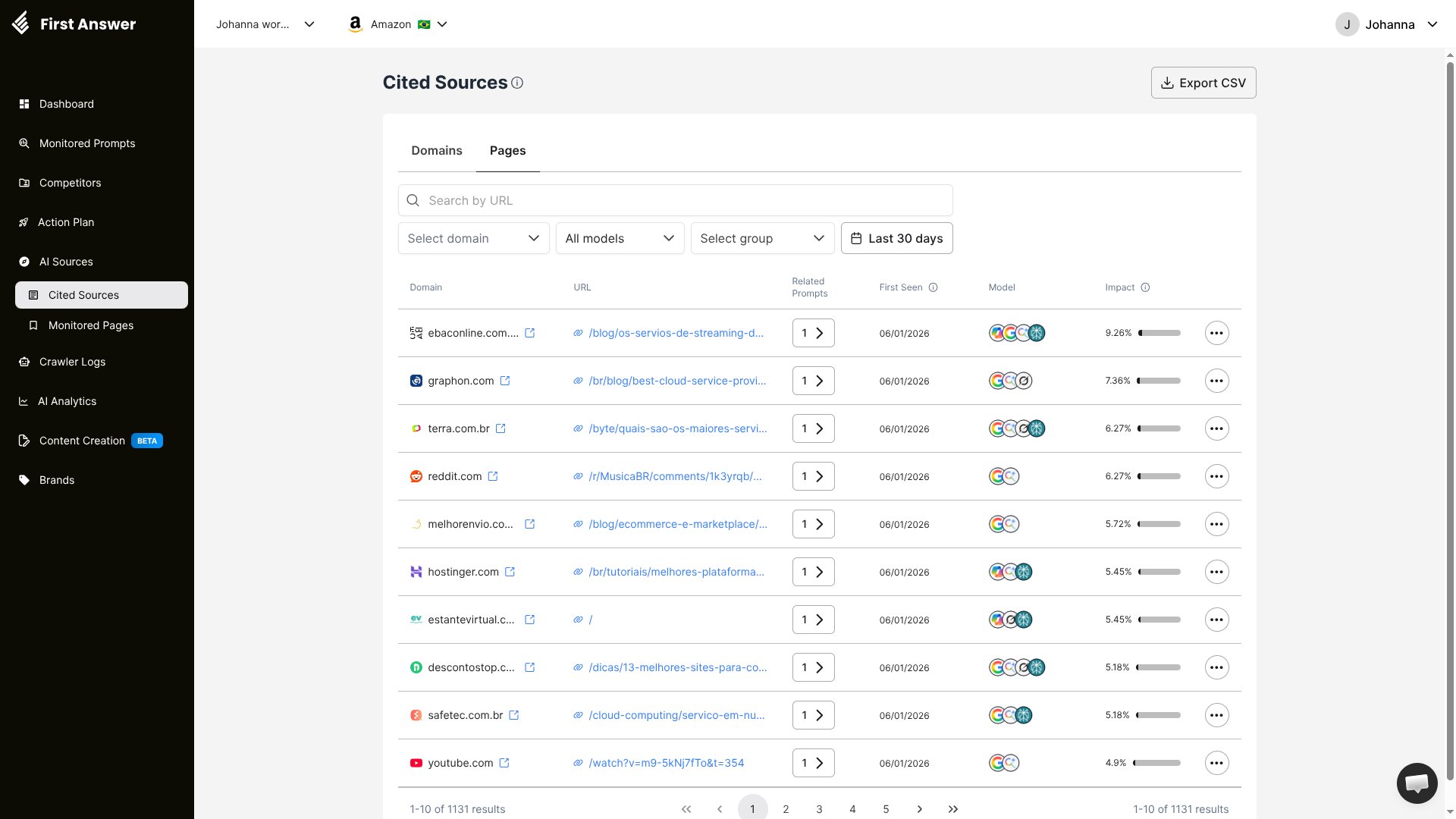The width and height of the screenshot is (1456, 819).
Task: Go to page 2 of results
Action: coord(786,809)
